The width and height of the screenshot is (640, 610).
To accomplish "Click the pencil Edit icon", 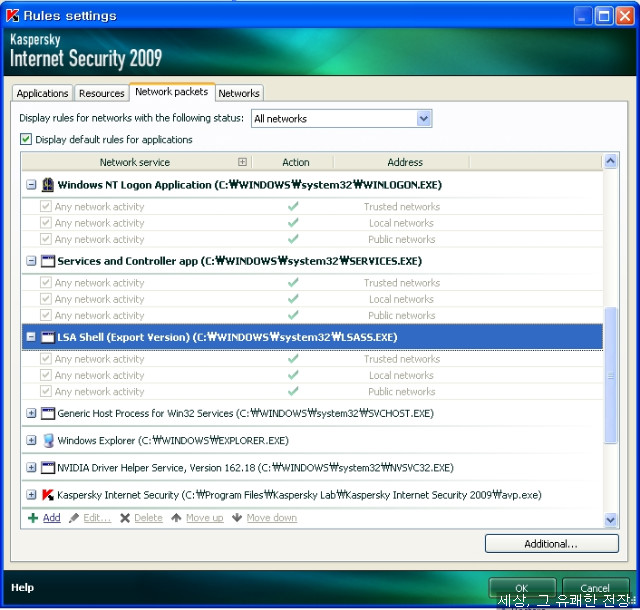I will [74, 518].
